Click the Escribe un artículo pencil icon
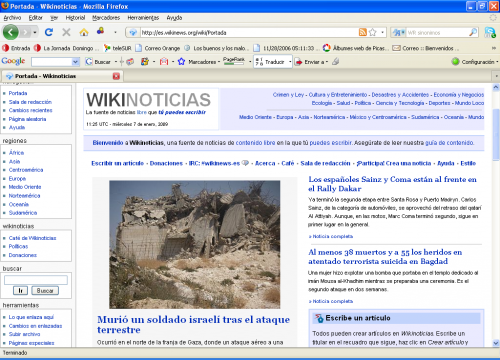500x360 pixels. (x=319, y=318)
